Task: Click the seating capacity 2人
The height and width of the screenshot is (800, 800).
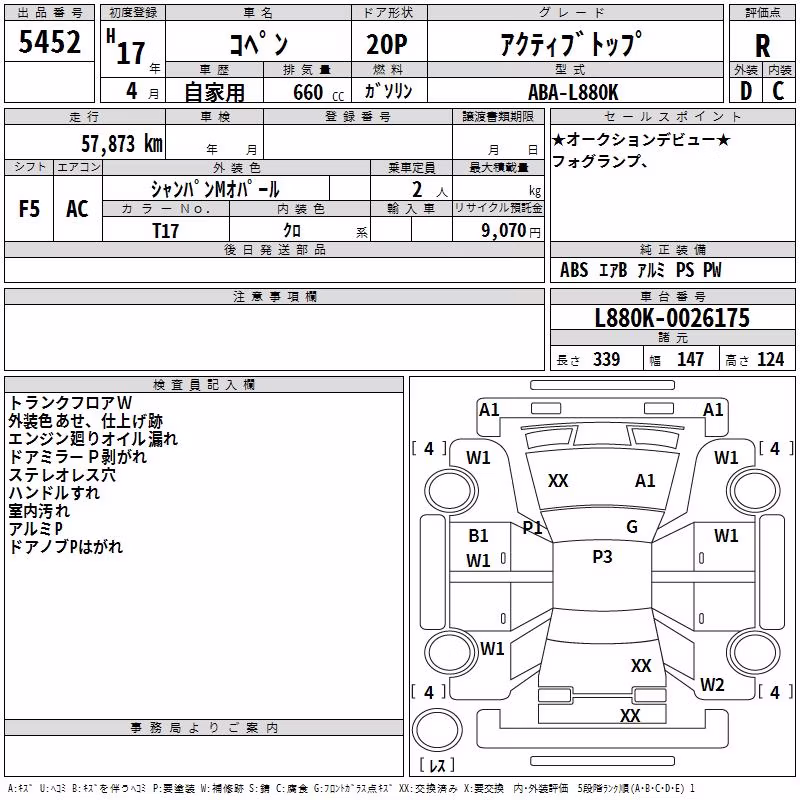Action: point(430,190)
